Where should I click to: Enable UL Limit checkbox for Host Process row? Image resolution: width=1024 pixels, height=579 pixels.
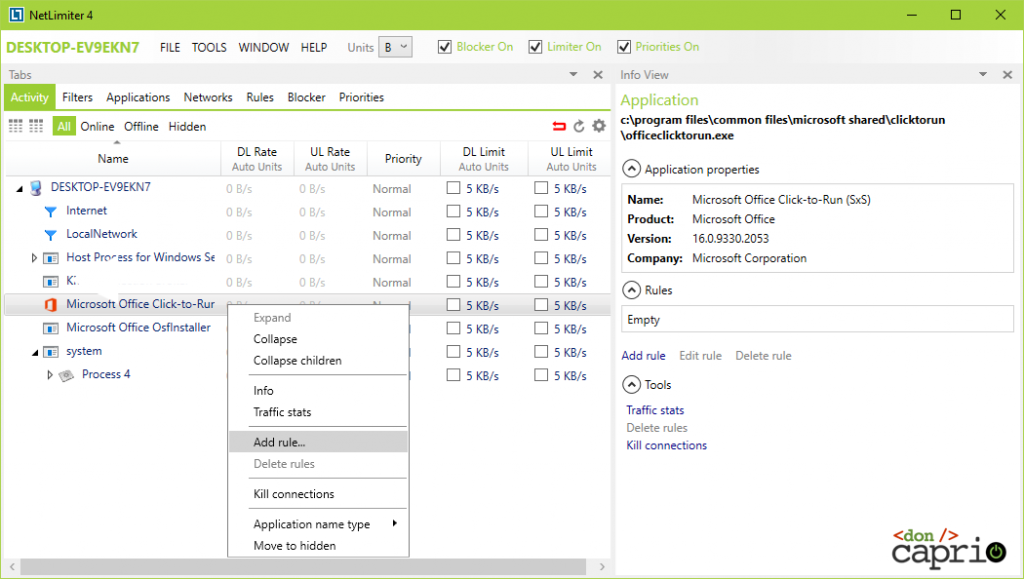pos(541,258)
